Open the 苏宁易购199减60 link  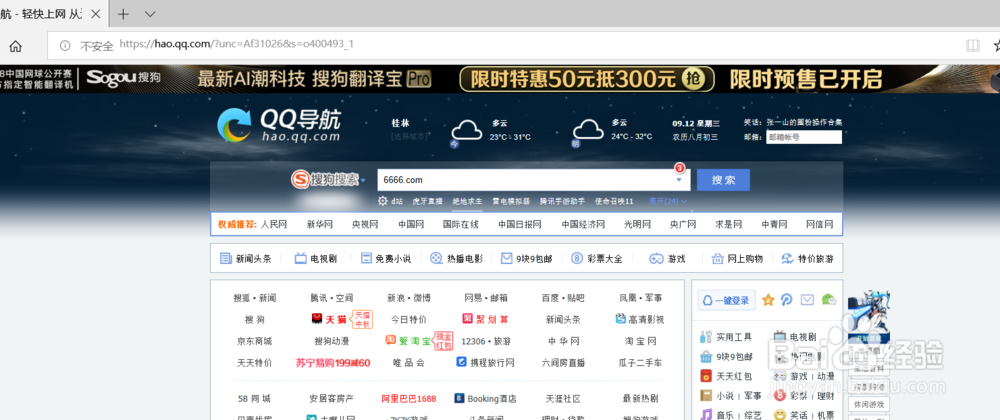click(x=333, y=363)
